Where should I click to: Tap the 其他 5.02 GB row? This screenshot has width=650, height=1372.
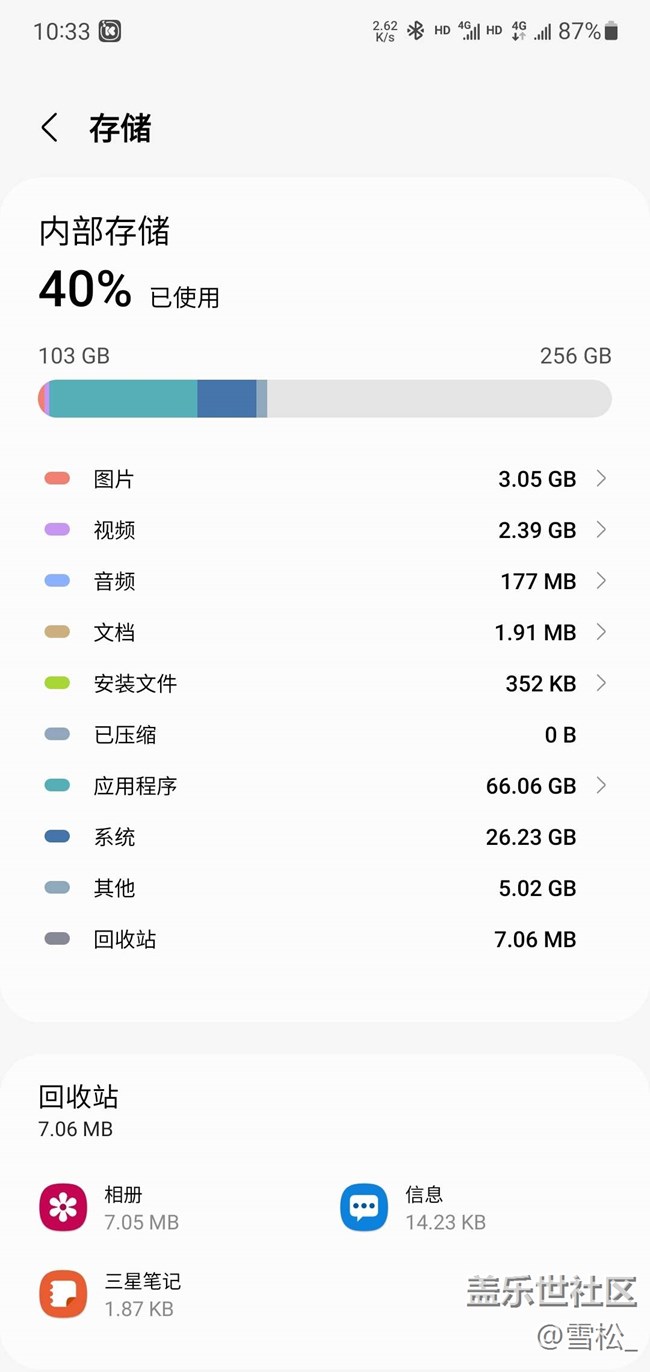(325, 888)
